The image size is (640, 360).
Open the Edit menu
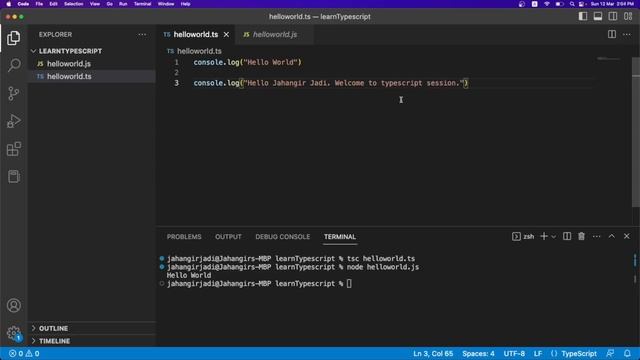click(53, 4)
